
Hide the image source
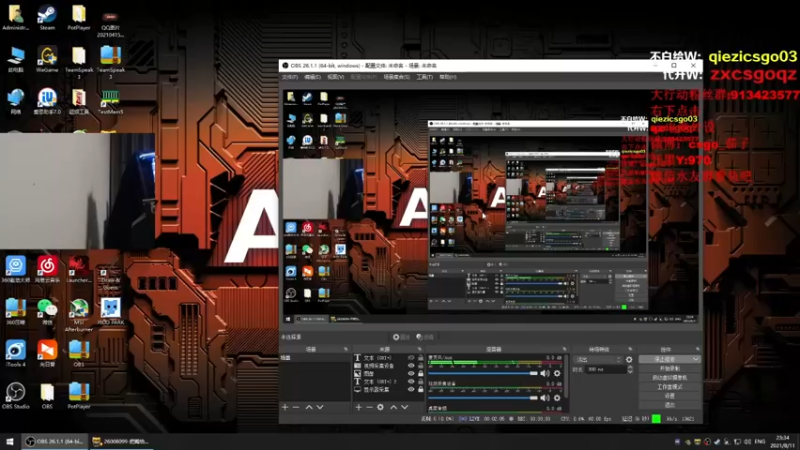(411, 373)
